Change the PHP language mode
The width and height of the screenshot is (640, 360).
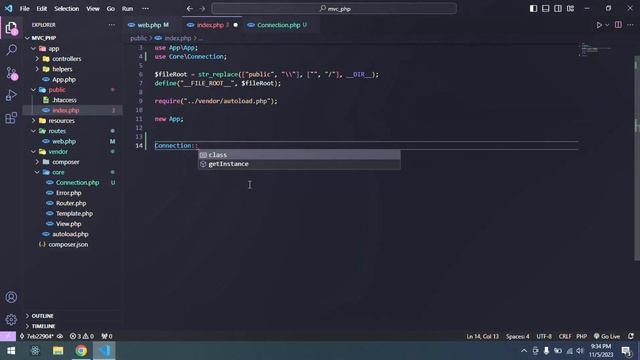(x=582, y=336)
